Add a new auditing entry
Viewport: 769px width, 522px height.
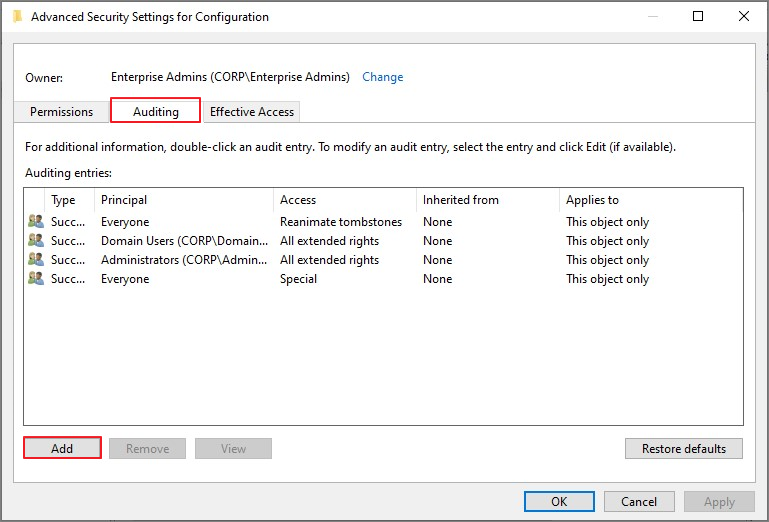pyautogui.click(x=62, y=448)
